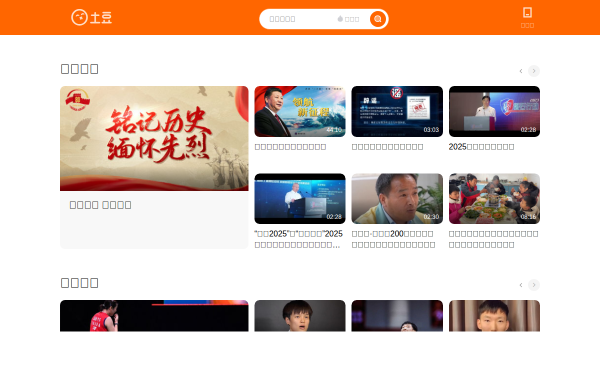600x375 pixels.
Task: Click the label under the phone icon
Action: click(527, 25)
